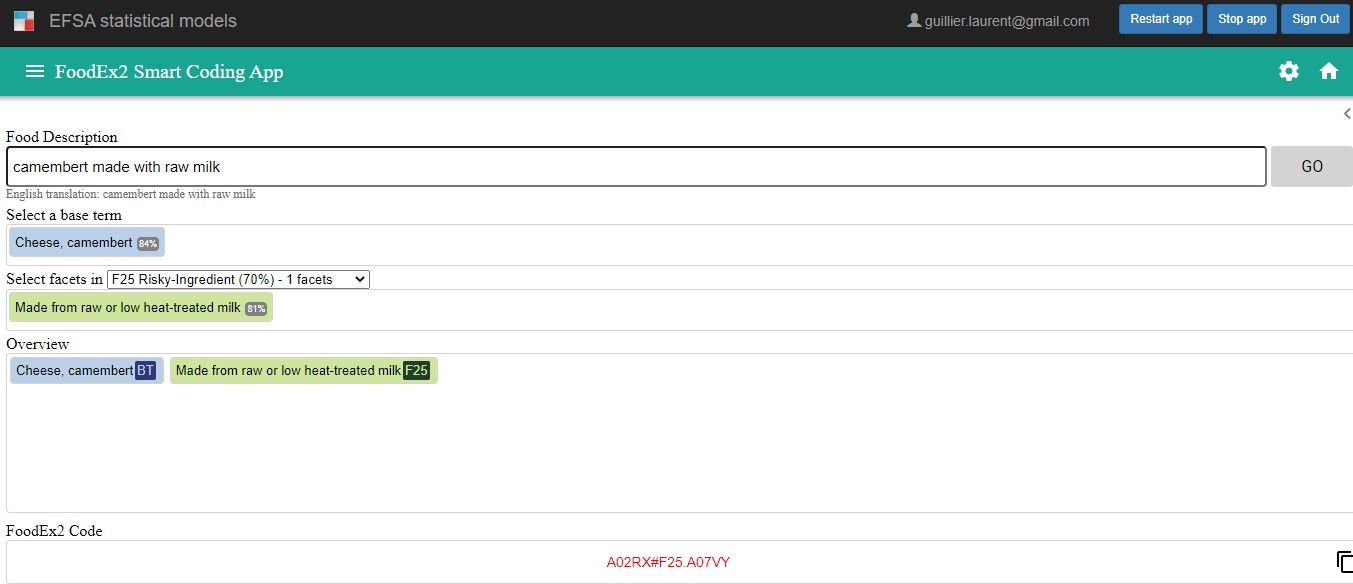Viewport: 1353px width, 584px height.
Task: Click into the Food Description text field
Action: [636, 167]
